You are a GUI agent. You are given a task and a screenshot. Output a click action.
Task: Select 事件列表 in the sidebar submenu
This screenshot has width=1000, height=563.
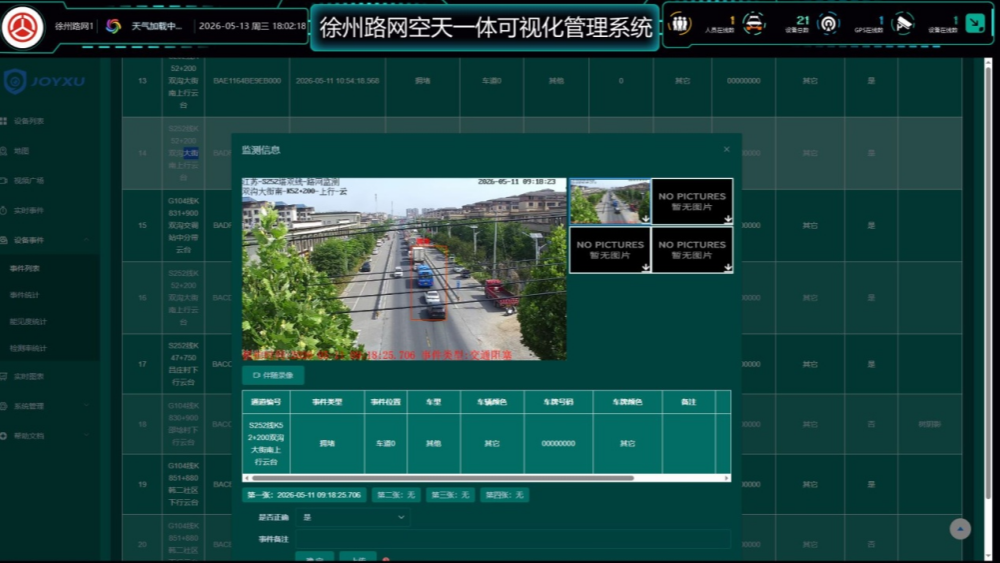coord(25,268)
